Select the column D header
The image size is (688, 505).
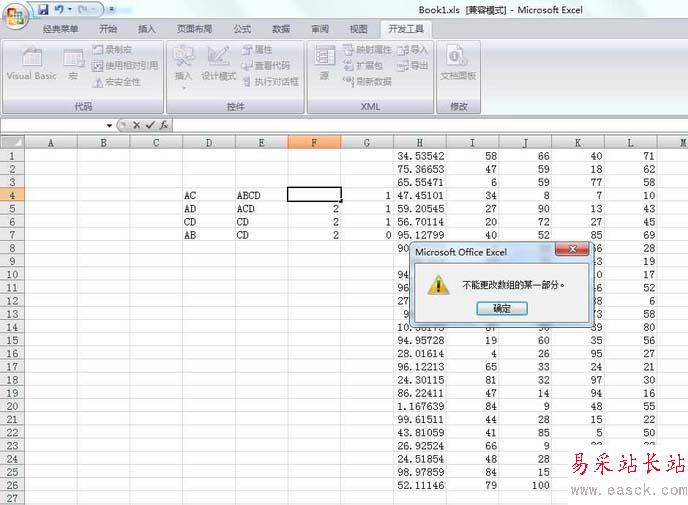(x=209, y=143)
